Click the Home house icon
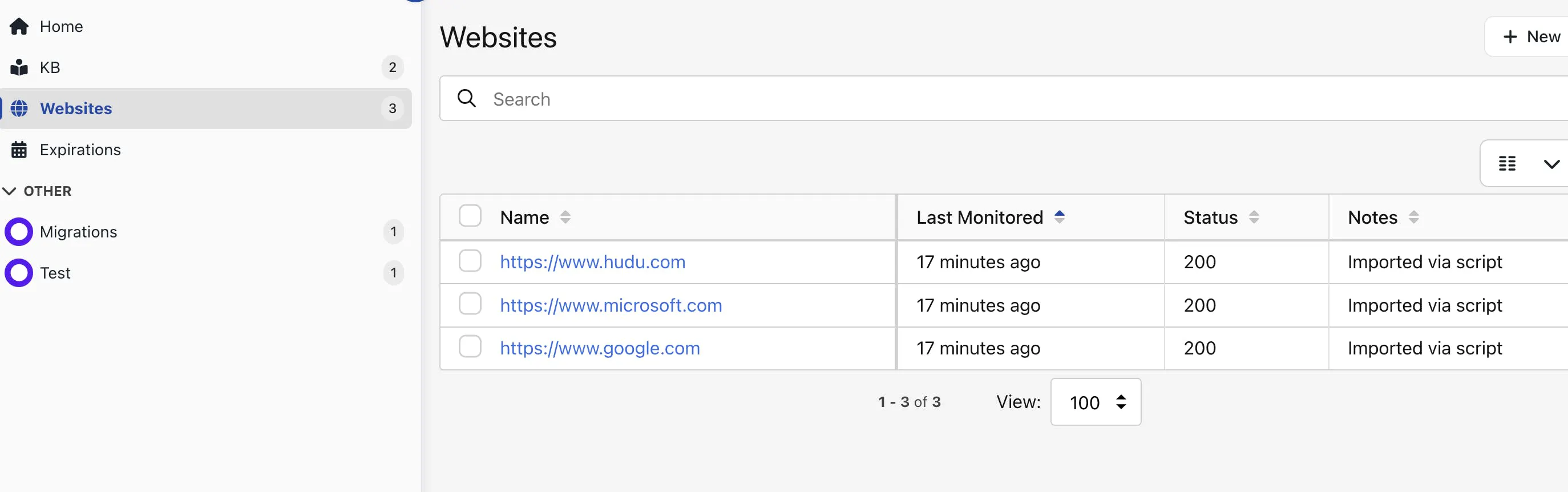 (19, 26)
